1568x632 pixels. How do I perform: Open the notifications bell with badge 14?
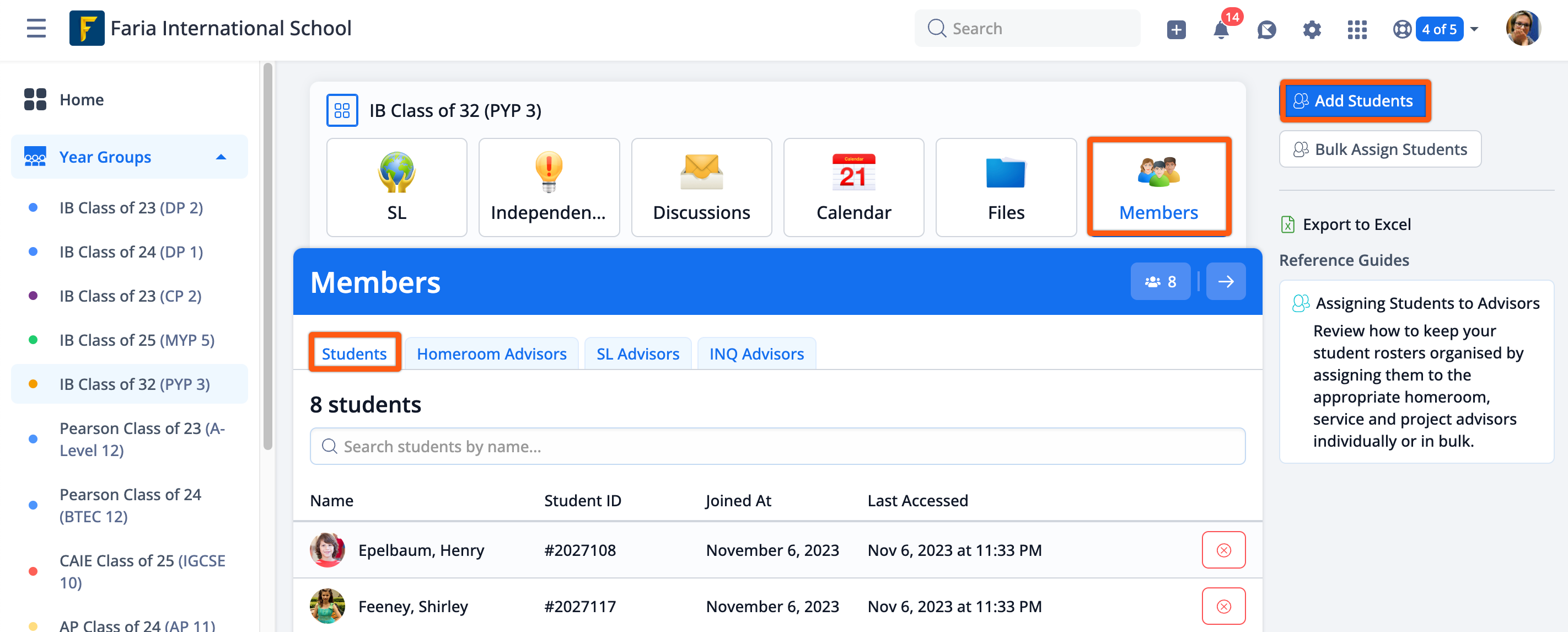tap(1222, 29)
